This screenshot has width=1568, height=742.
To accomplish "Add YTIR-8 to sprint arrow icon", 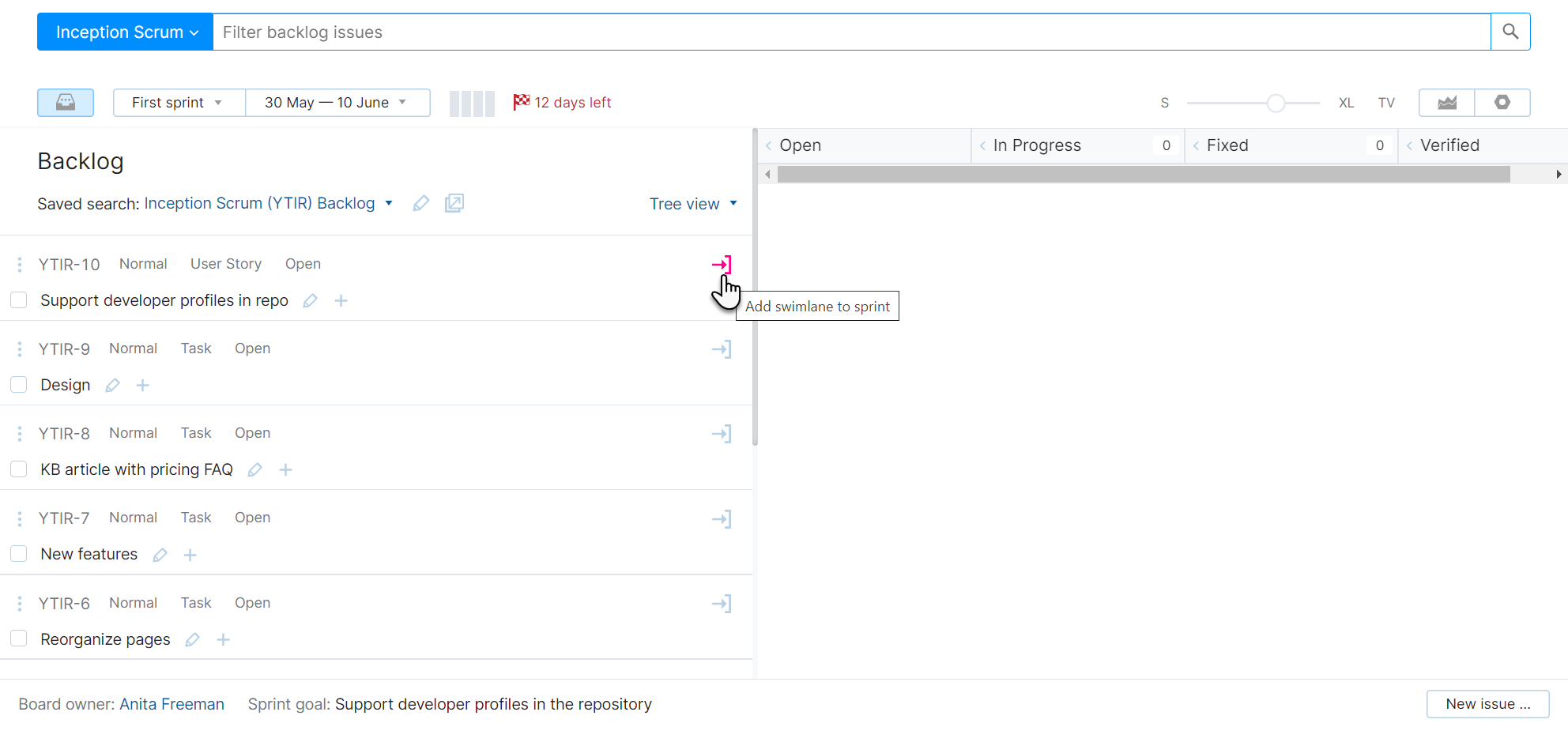I will click(x=722, y=434).
